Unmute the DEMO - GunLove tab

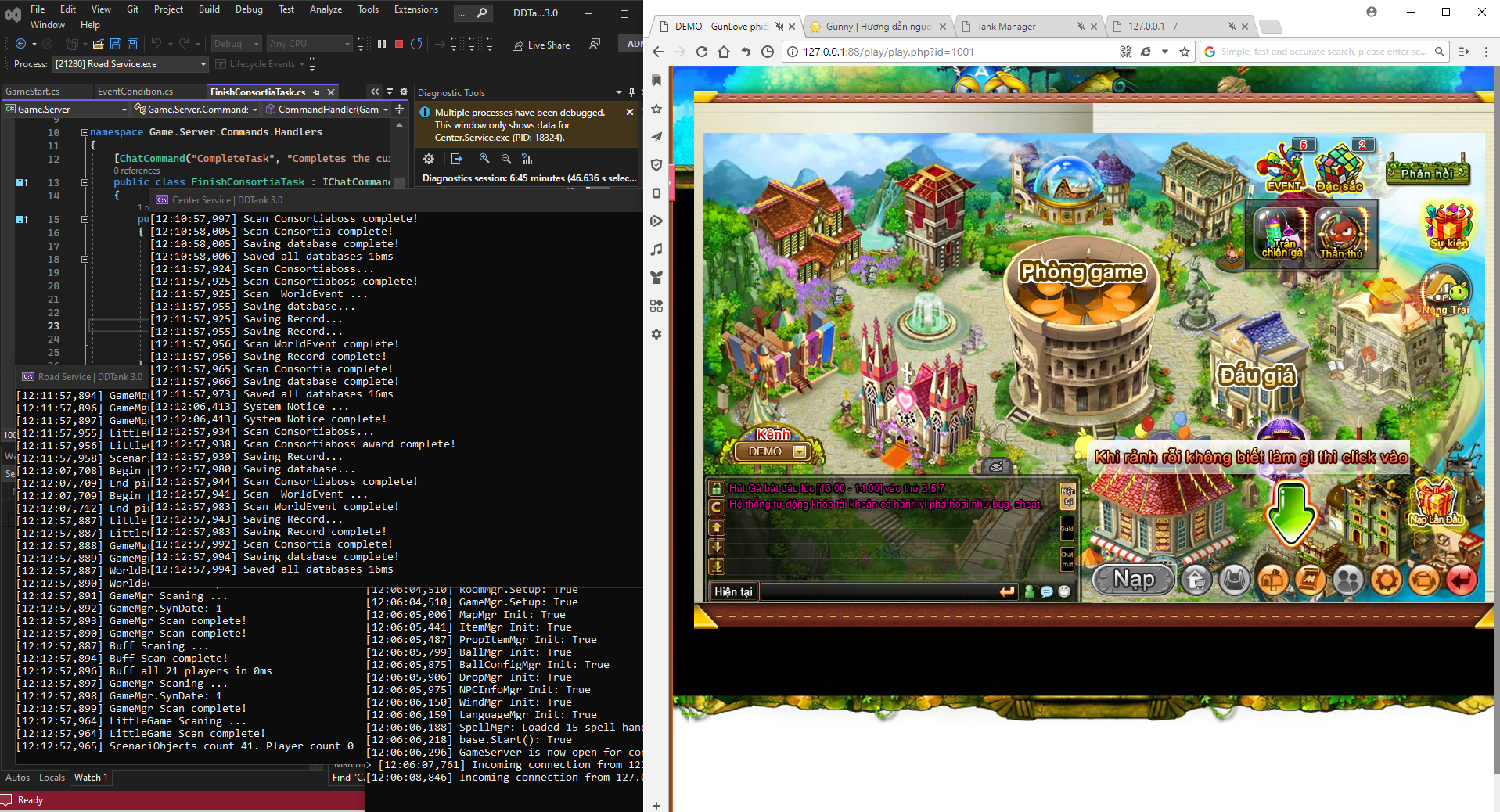[779, 27]
